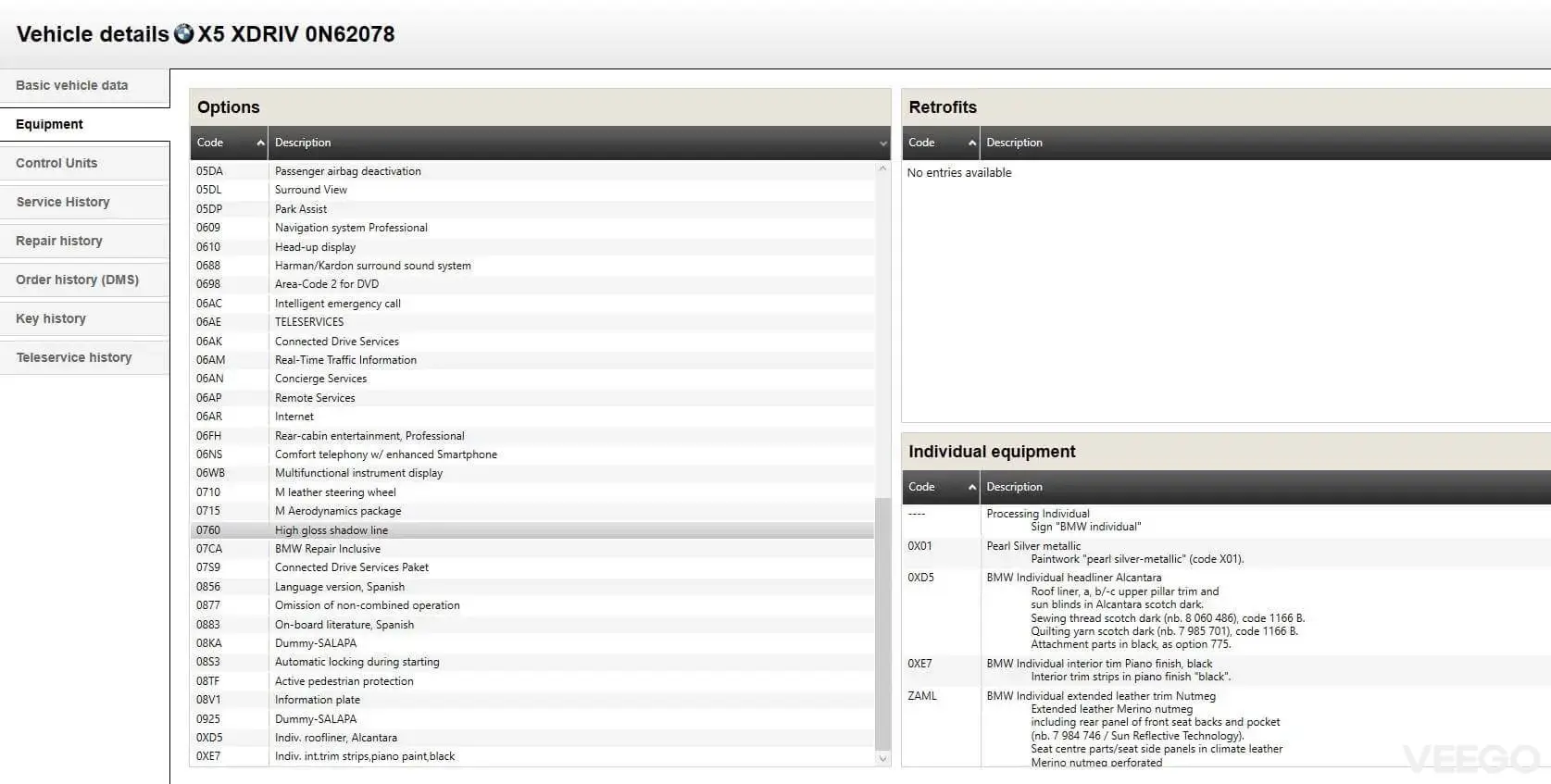The width and height of the screenshot is (1551, 784).
Task: Select the Intelligent emergency call row
Action: click(532, 304)
